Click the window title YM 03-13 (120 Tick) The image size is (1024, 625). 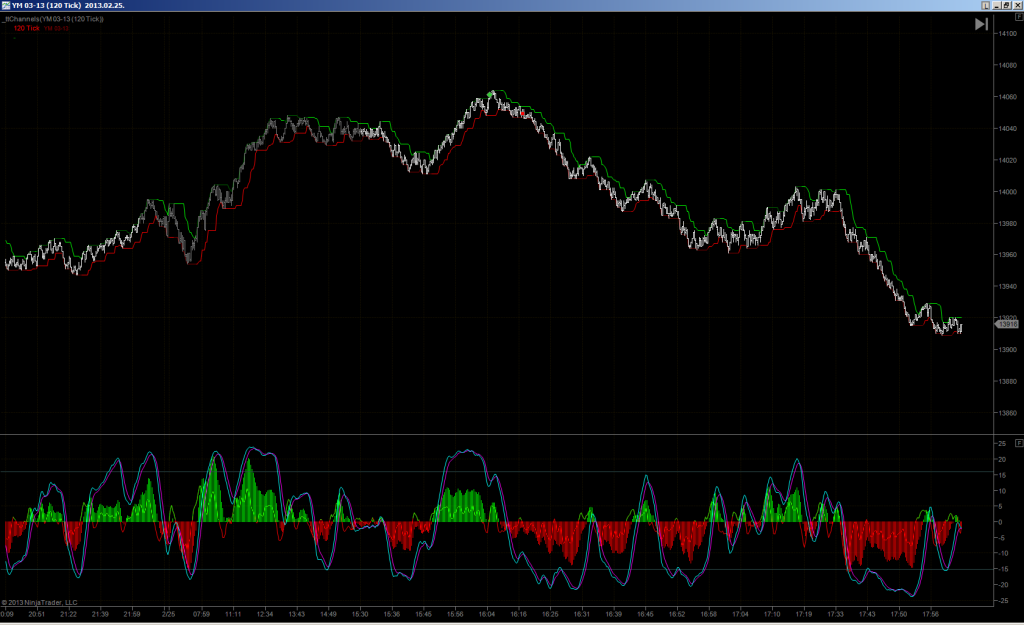(46, 5)
